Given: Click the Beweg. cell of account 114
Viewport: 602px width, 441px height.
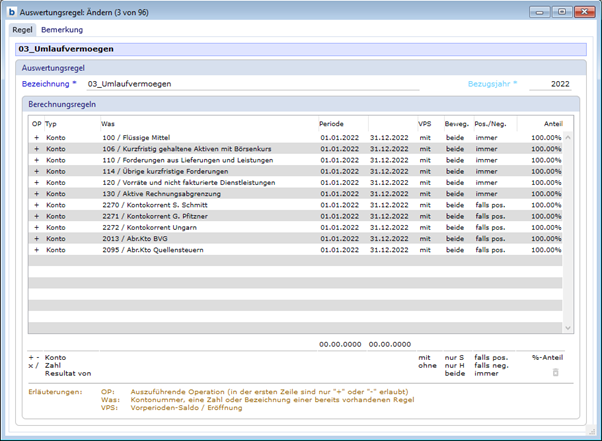Looking at the screenshot, I should (455, 171).
